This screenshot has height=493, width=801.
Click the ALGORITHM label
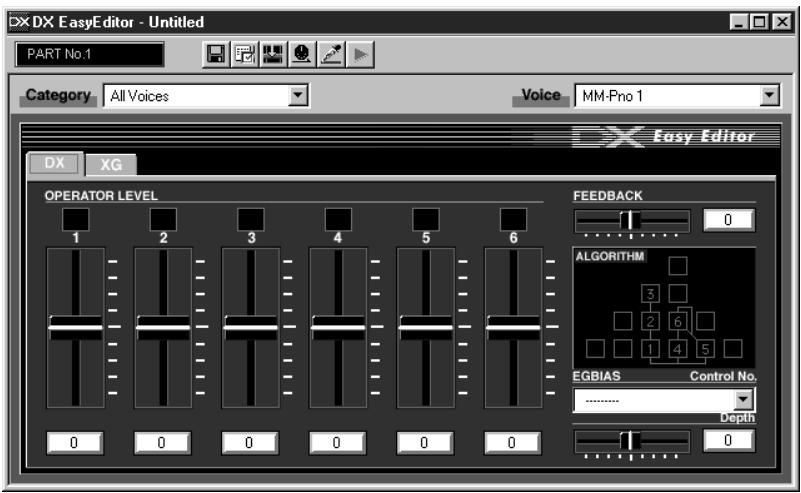(x=610, y=256)
